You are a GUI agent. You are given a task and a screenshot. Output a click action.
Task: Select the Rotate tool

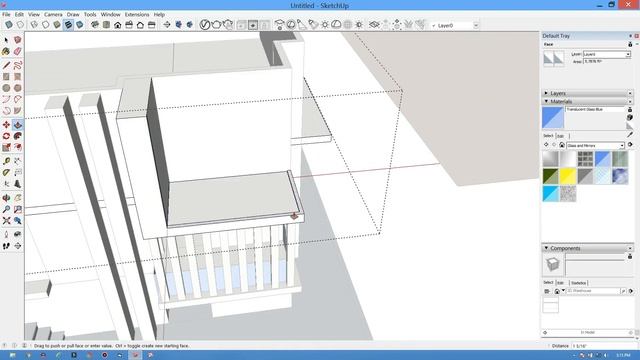click(x=6, y=136)
